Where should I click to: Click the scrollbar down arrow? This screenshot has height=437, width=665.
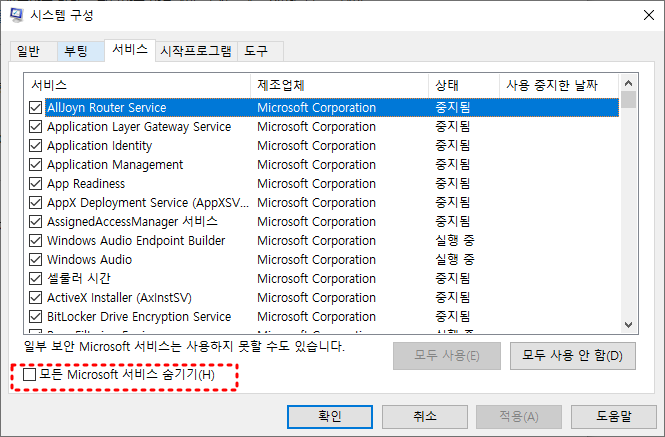pos(629,325)
